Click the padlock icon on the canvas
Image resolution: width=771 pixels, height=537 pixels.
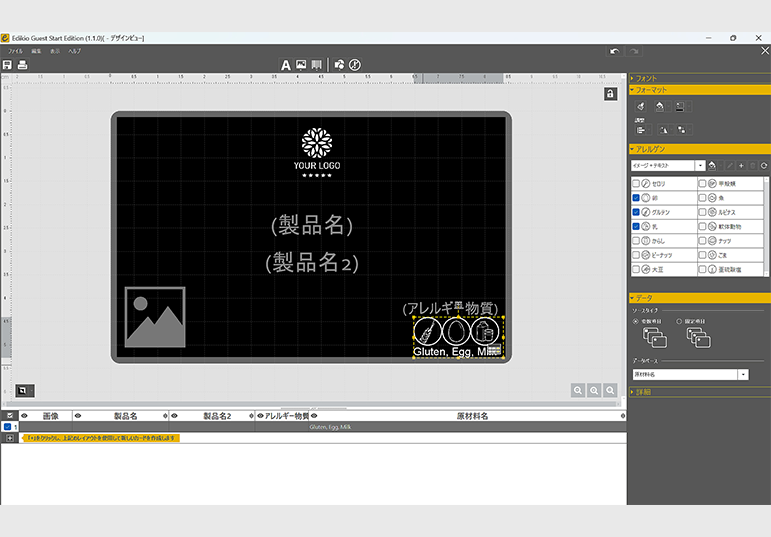tap(610, 94)
